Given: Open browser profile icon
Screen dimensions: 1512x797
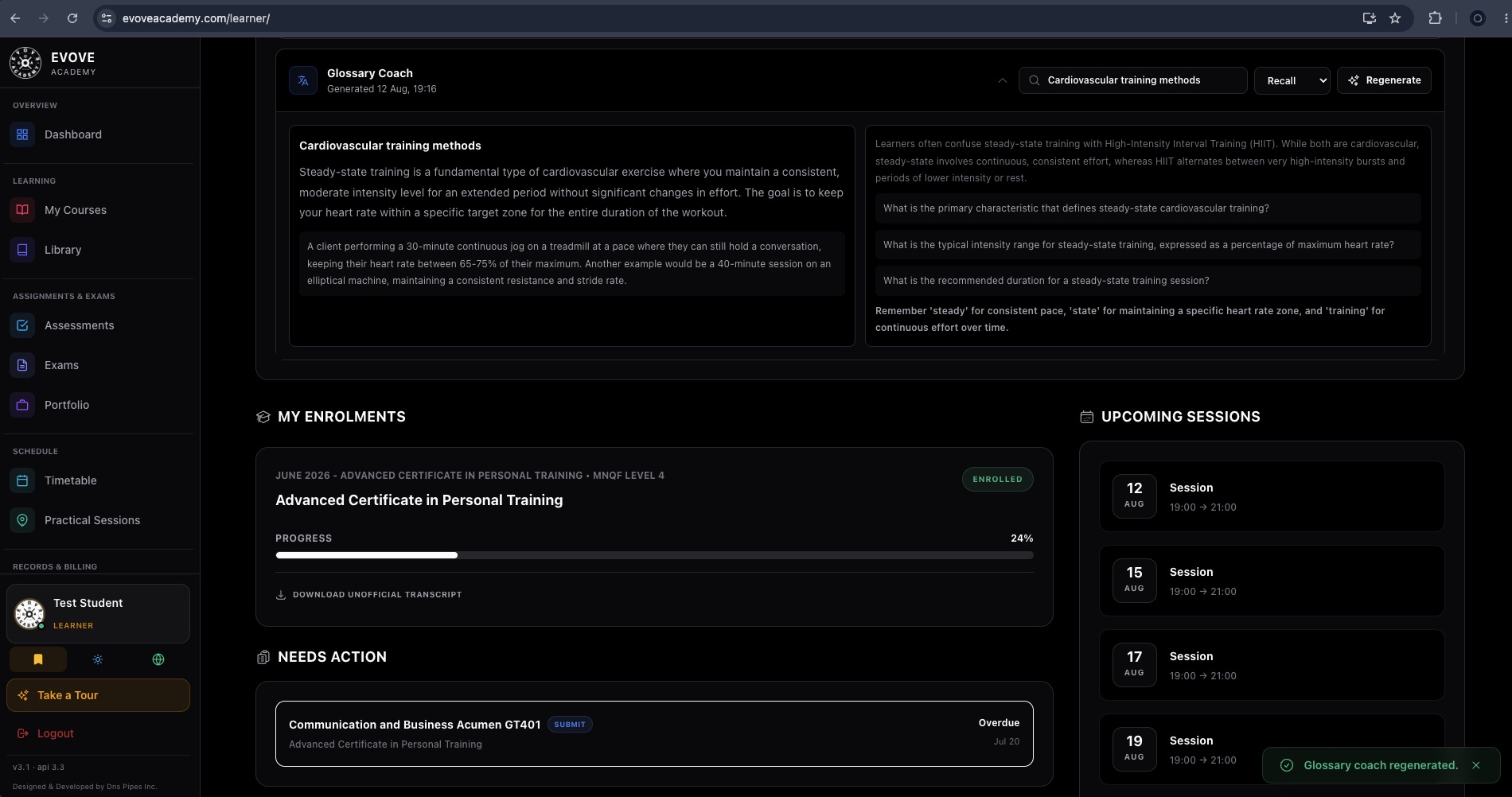Looking at the screenshot, I should tap(1478, 18).
